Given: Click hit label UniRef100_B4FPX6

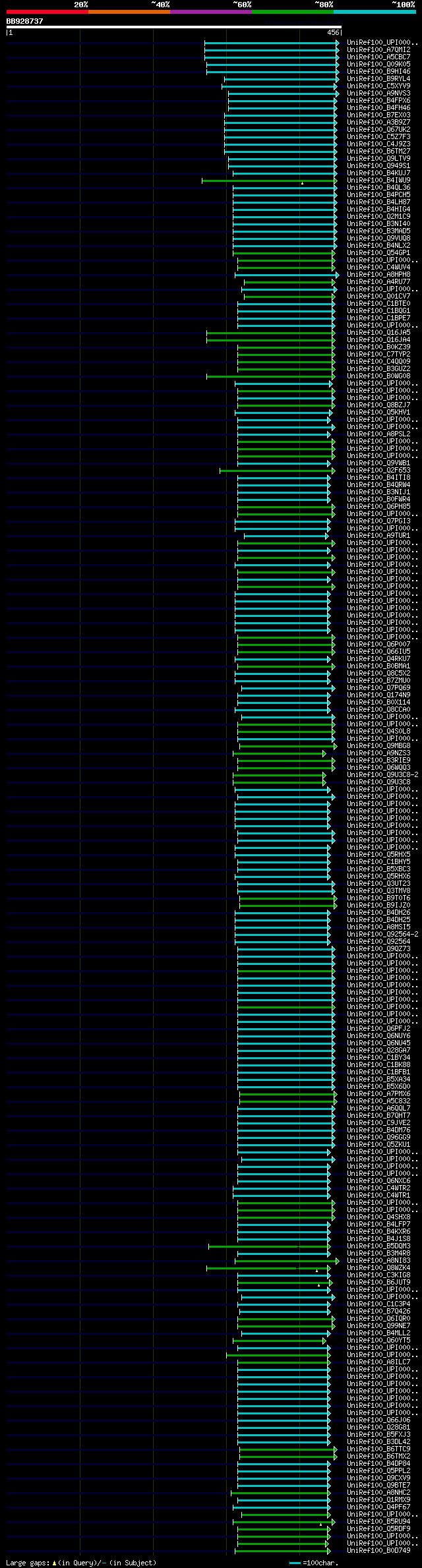Looking at the screenshot, I should pos(378,101).
